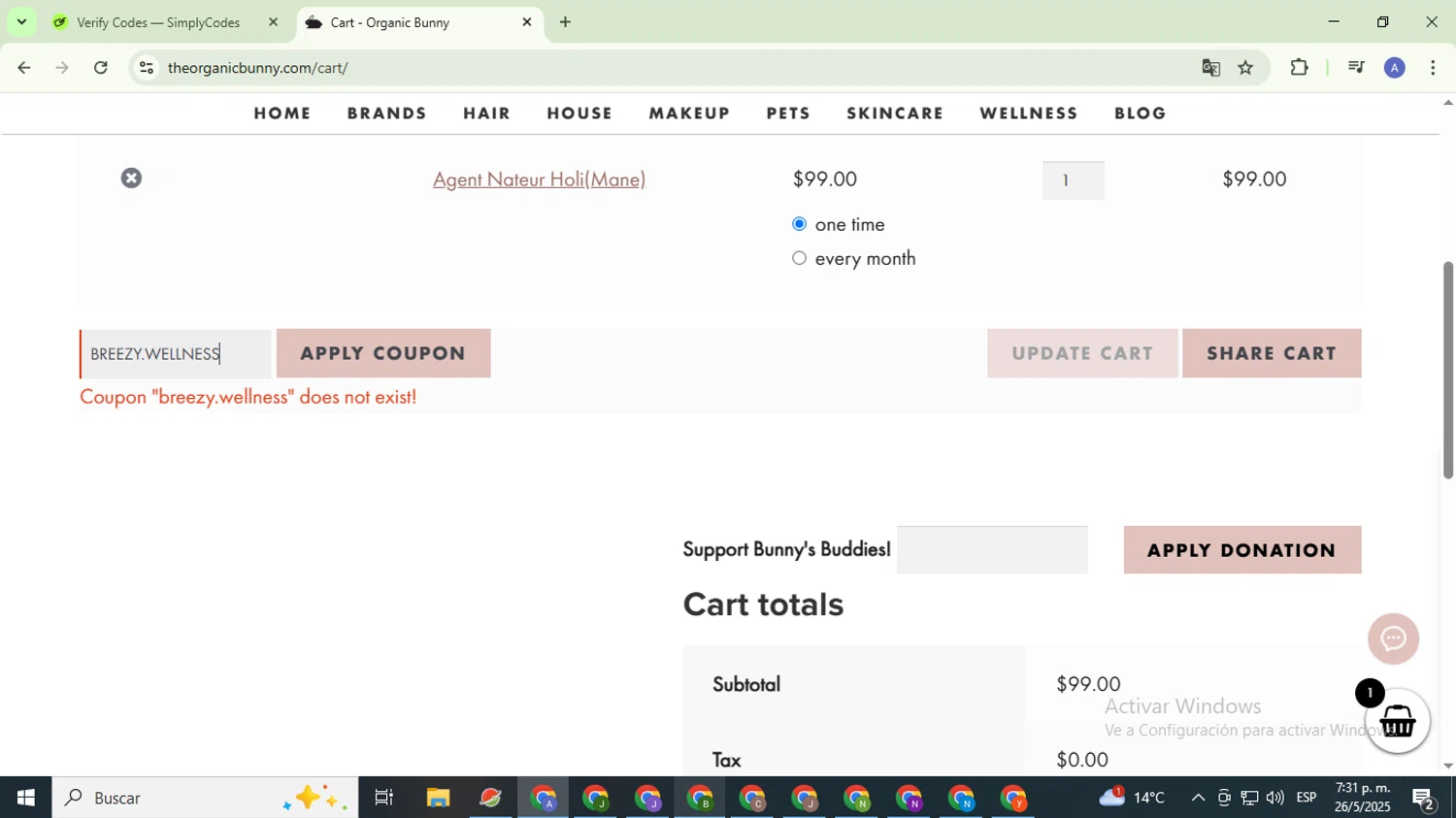Open the Windows notifications center

pyautogui.click(x=1424, y=800)
